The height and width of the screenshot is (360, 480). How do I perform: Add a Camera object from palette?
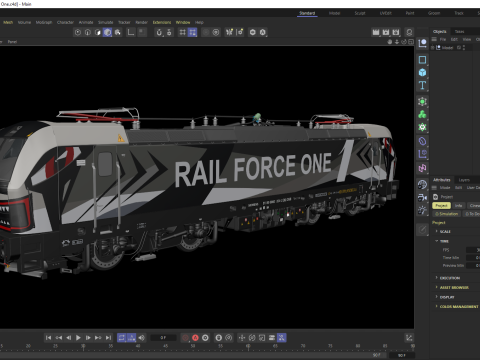(422, 197)
